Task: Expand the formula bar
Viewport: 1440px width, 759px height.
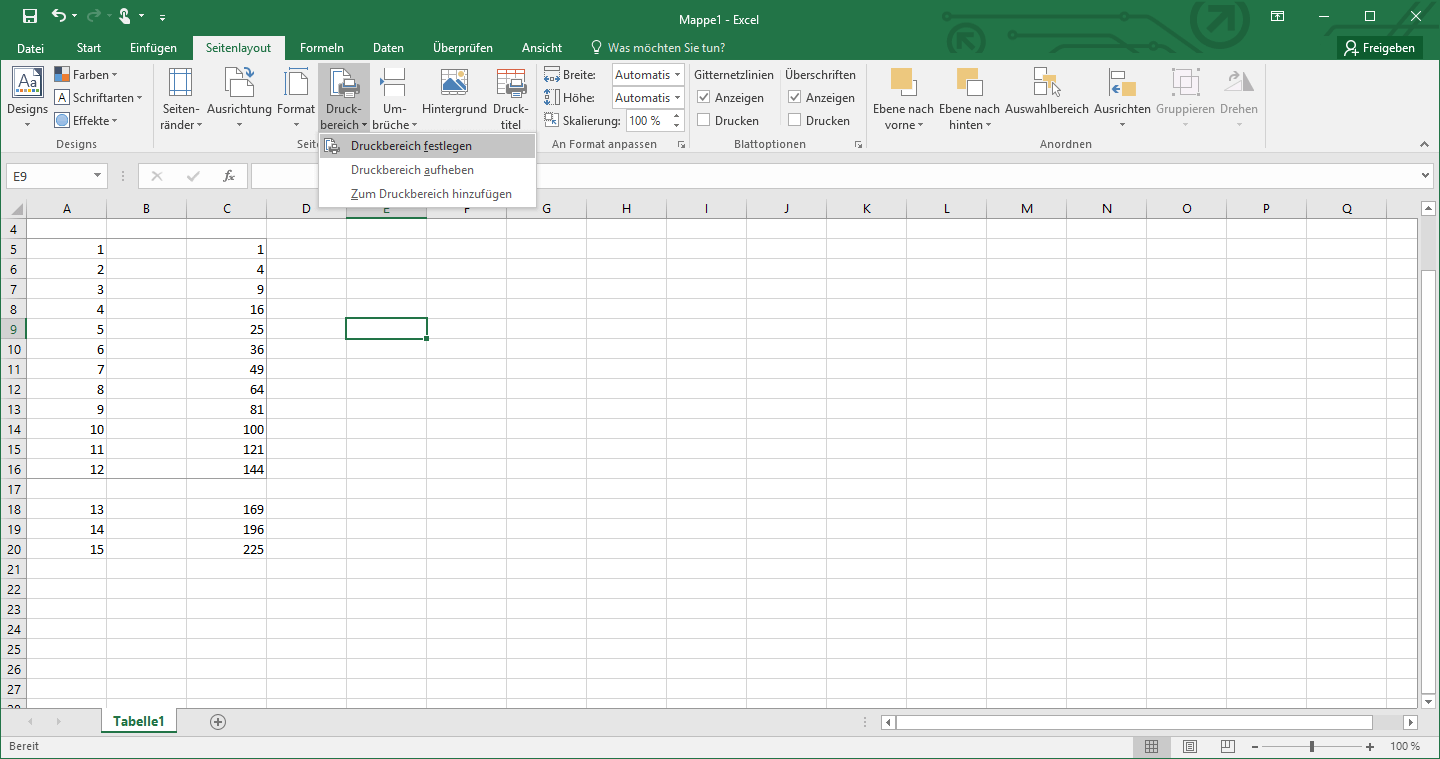Action: (x=1426, y=176)
